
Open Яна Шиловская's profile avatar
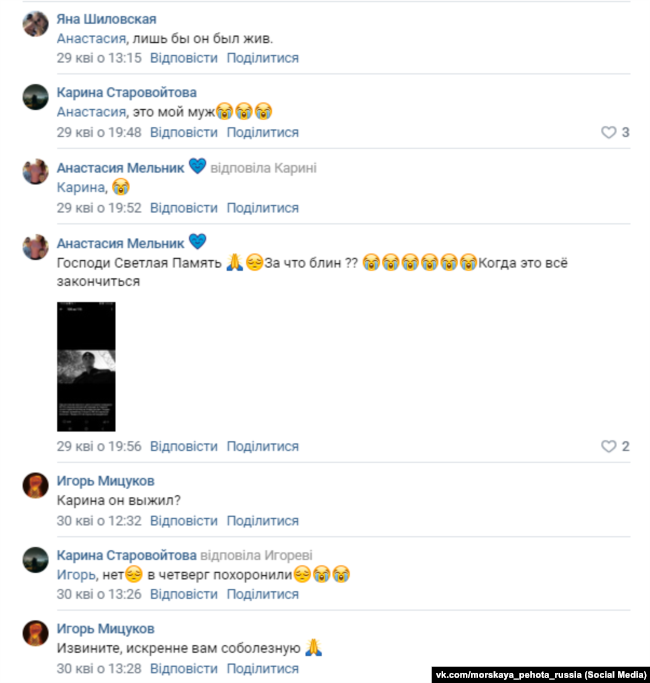pos(35,24)
